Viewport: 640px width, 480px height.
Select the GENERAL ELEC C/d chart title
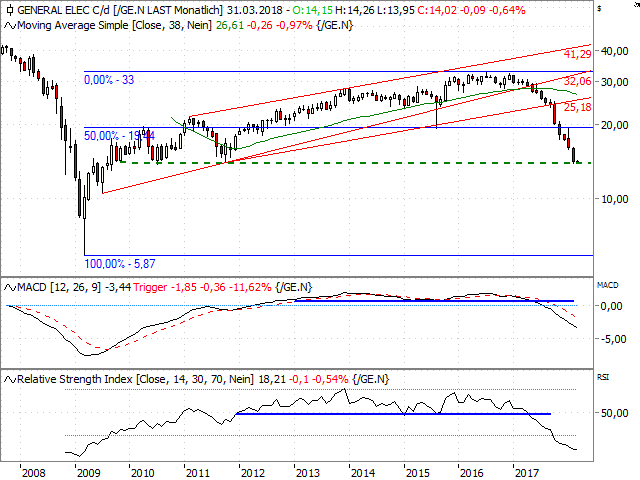pos(63,10)
